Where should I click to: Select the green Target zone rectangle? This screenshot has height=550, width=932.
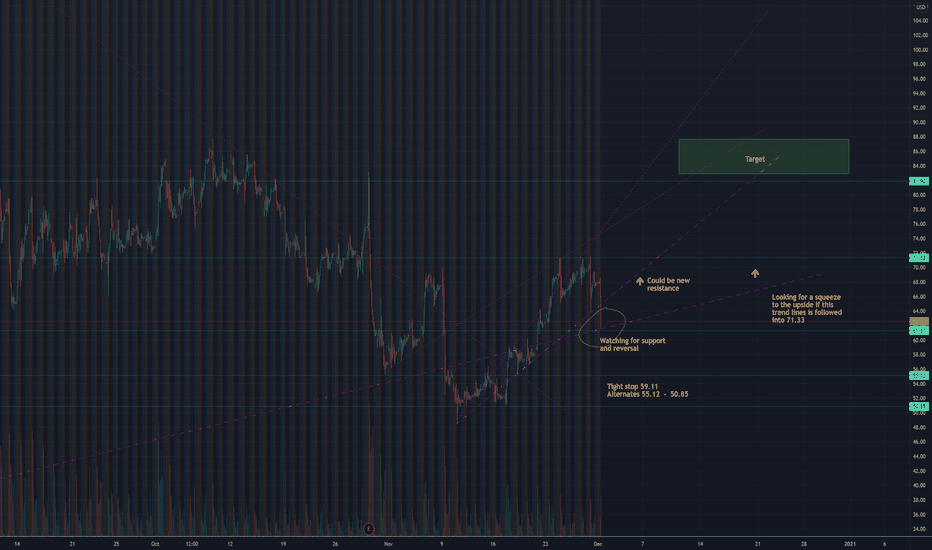(763, 156)
